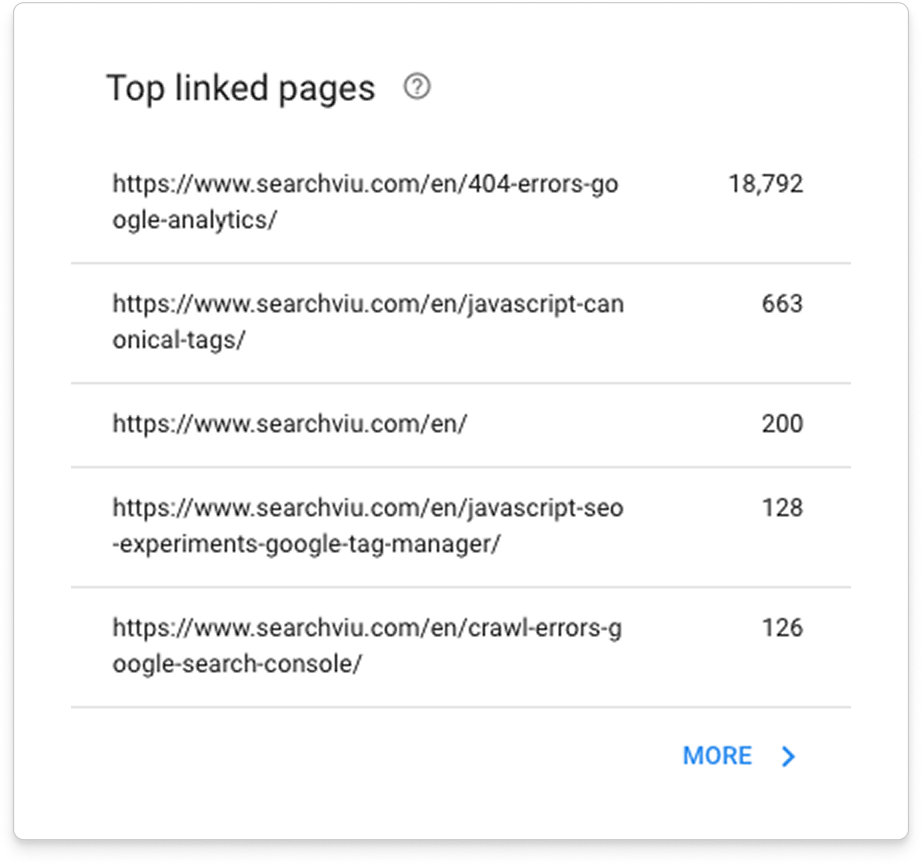Click the third table row
Image resolution: width=922 pixels, height=864 pixels.
click(x=460, y=424)
